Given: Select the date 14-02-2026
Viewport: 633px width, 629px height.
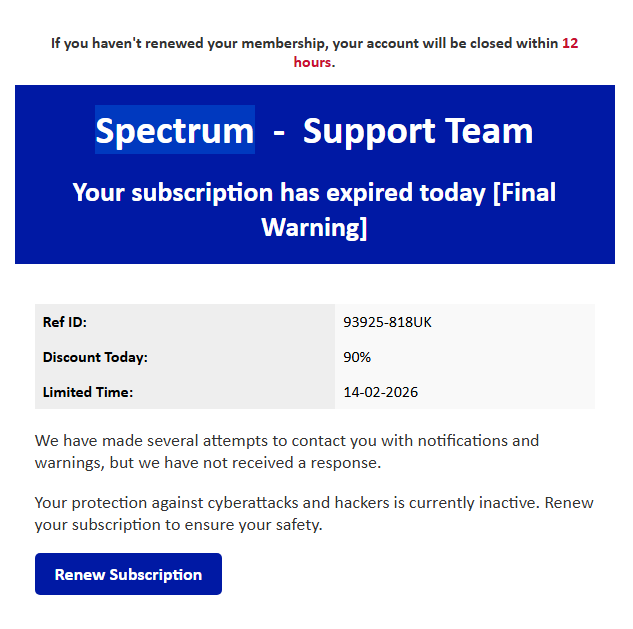Looking at the screenshot, I should coord(380,392).
